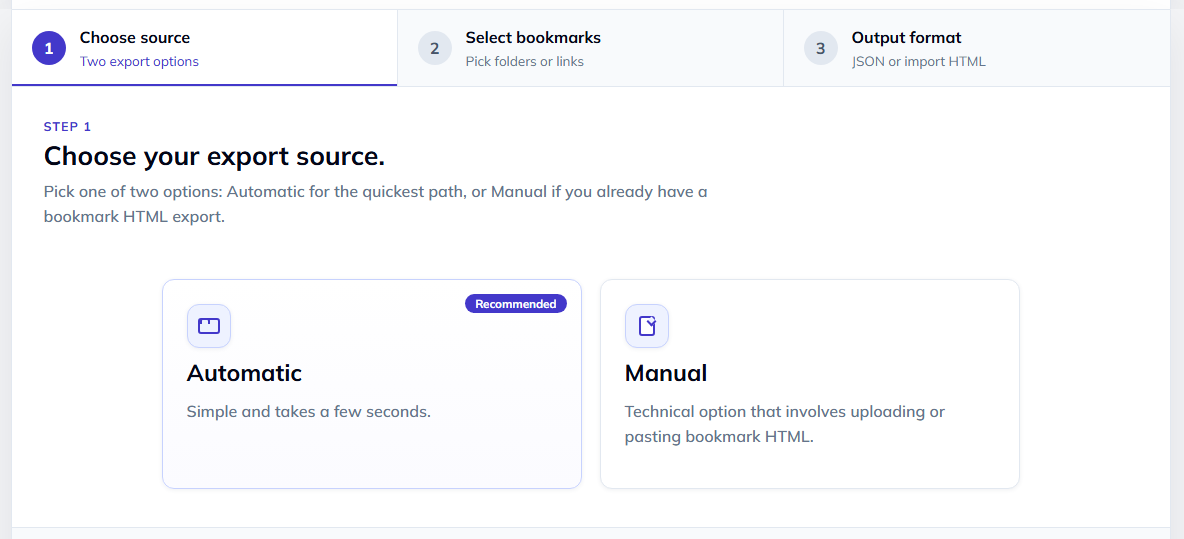Select the Automatic export option card
Viewport: 1184px width, 539px height.
pyautogui.click(x=372, y=384)
